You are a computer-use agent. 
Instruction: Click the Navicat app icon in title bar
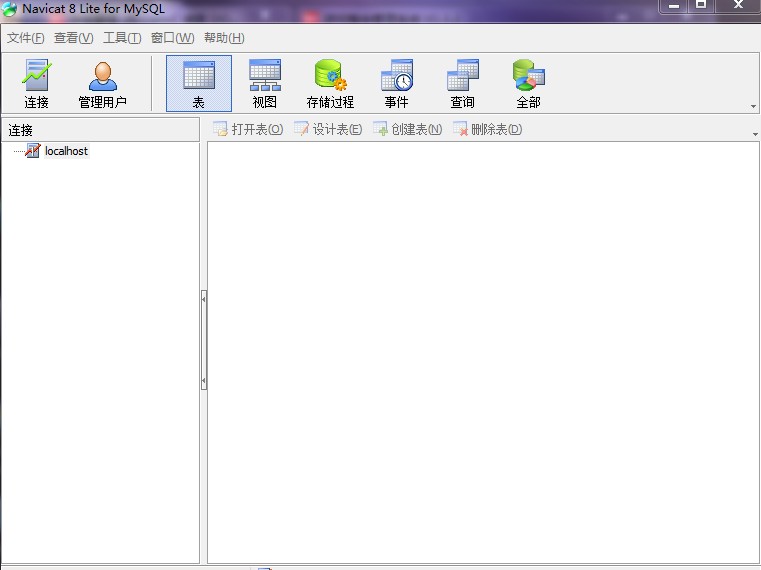point(9,9)
